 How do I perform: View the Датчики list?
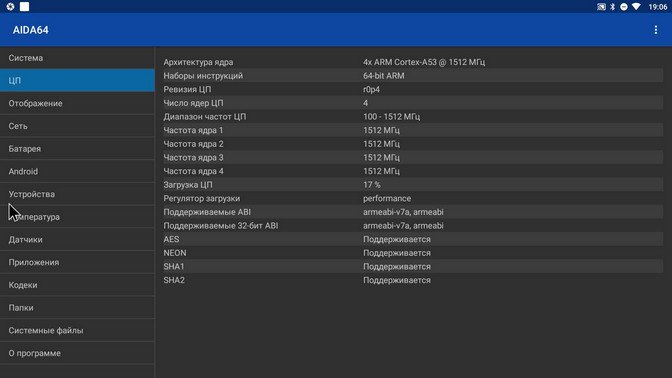(77, 240)
